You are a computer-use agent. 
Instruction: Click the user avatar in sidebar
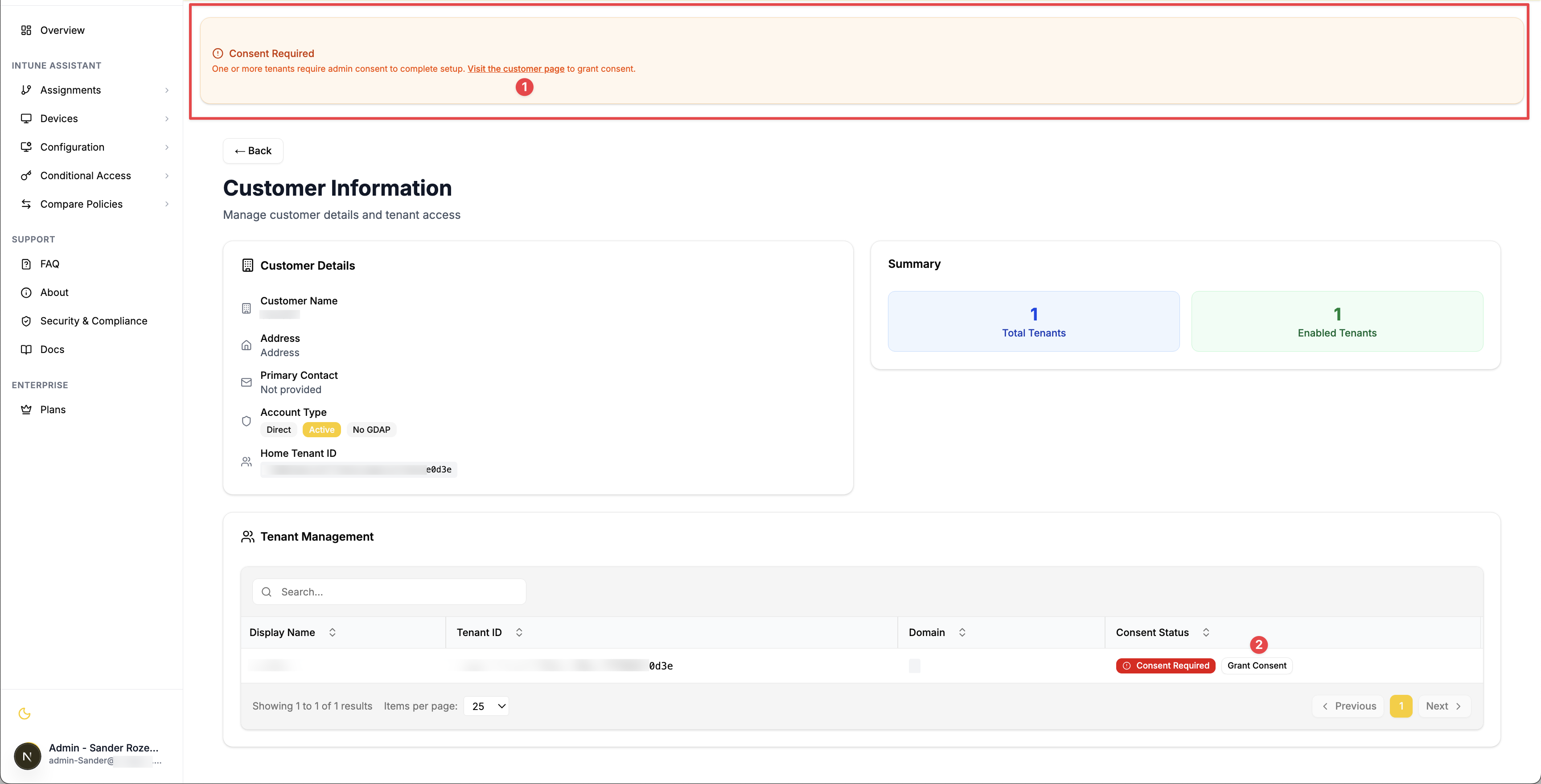(x=28, y=755)
